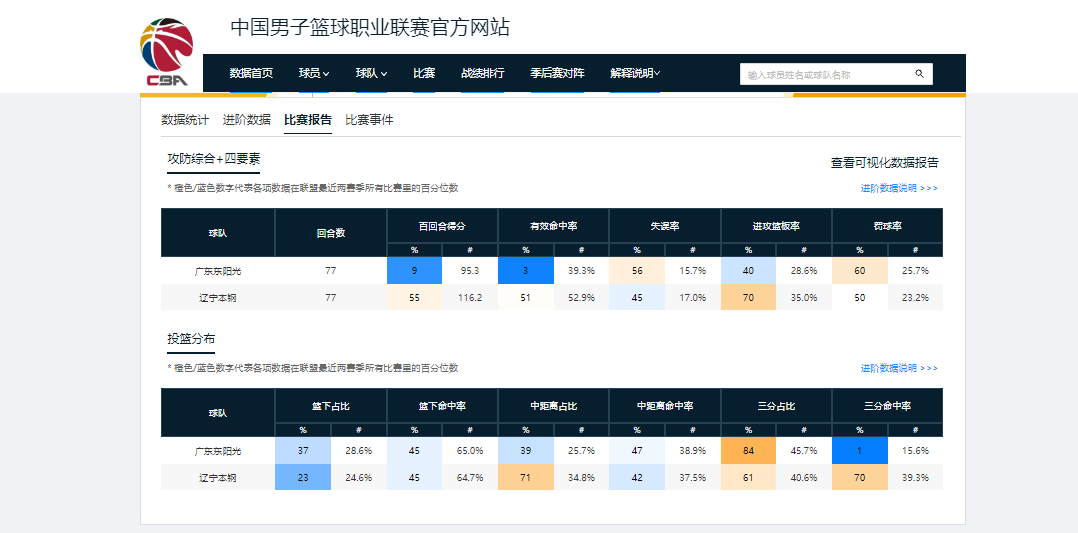This screenshot has height=533, width=1078.
Task: Go to 数据首页 in the navigation bar
Action: tap(251, 73)
